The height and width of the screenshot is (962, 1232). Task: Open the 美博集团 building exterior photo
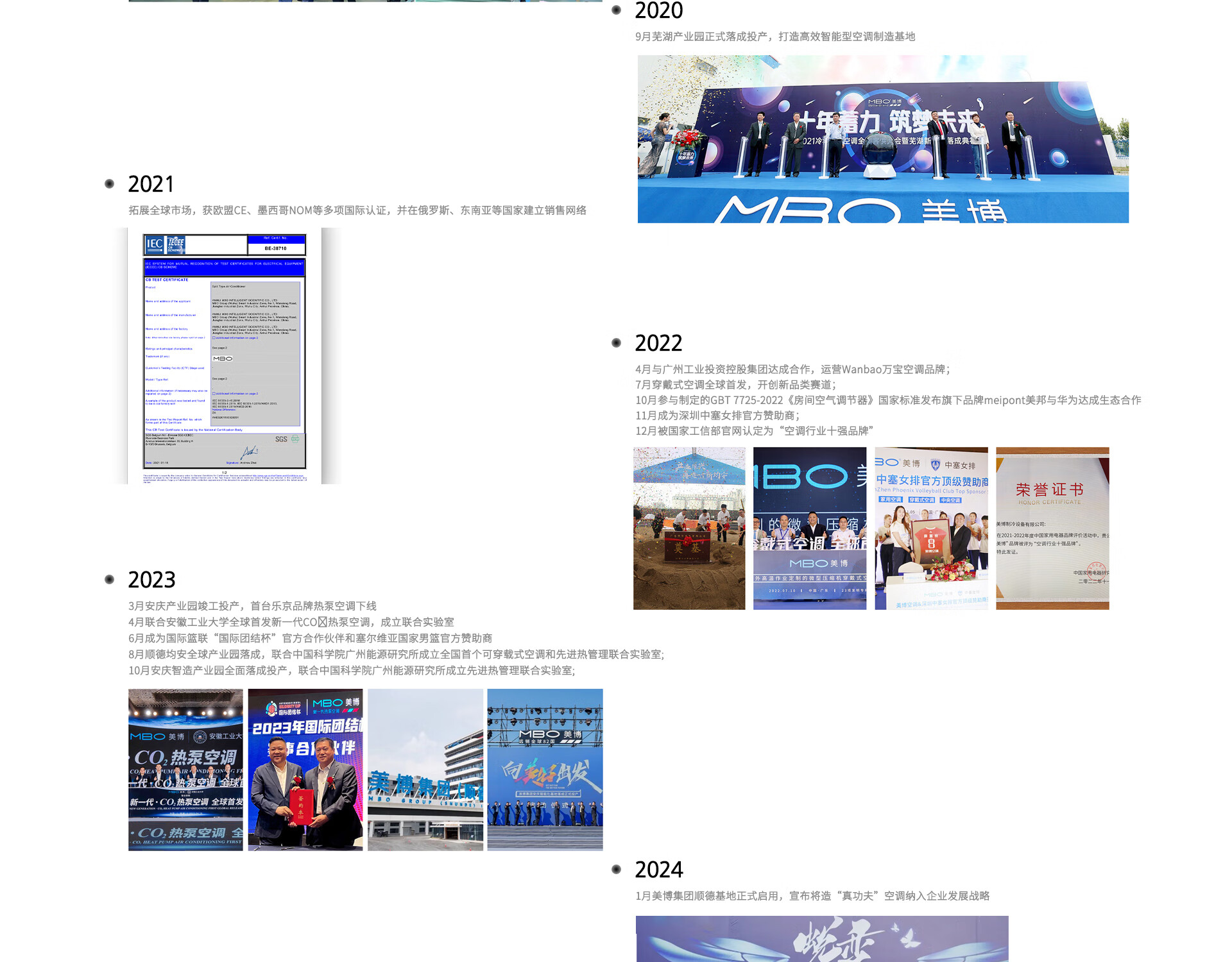[425, 770]
